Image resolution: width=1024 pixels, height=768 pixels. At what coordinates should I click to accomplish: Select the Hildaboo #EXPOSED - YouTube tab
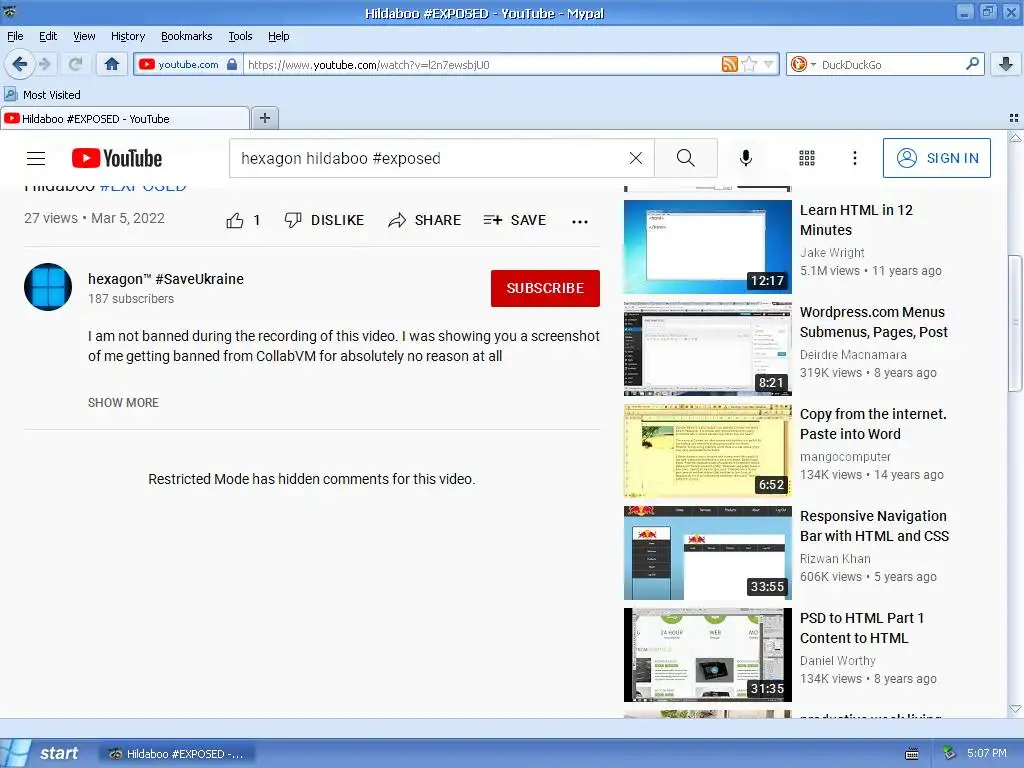pyautogui.click(x=125, y=119)
